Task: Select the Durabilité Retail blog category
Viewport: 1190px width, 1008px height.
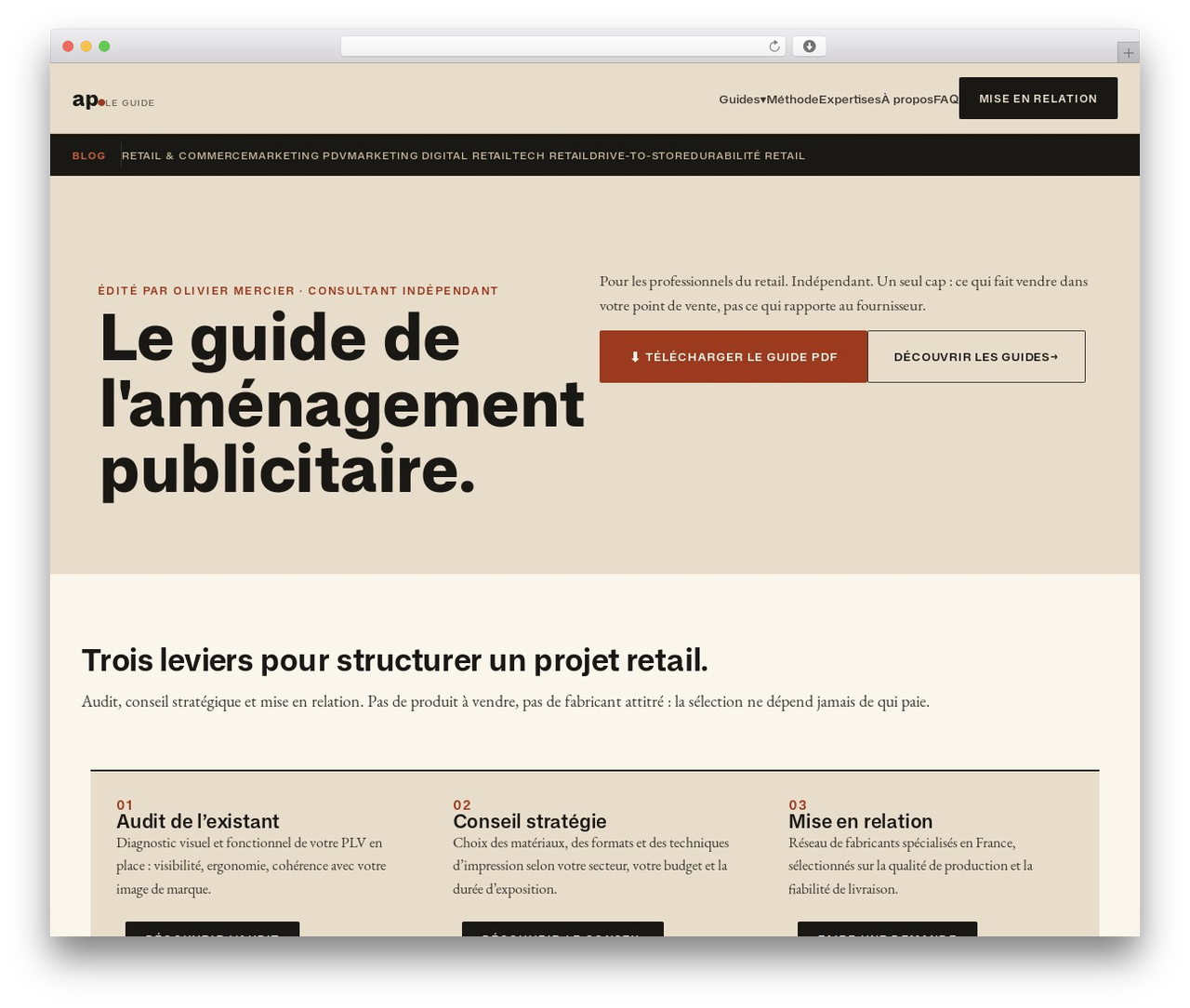Action: point(747,155)
